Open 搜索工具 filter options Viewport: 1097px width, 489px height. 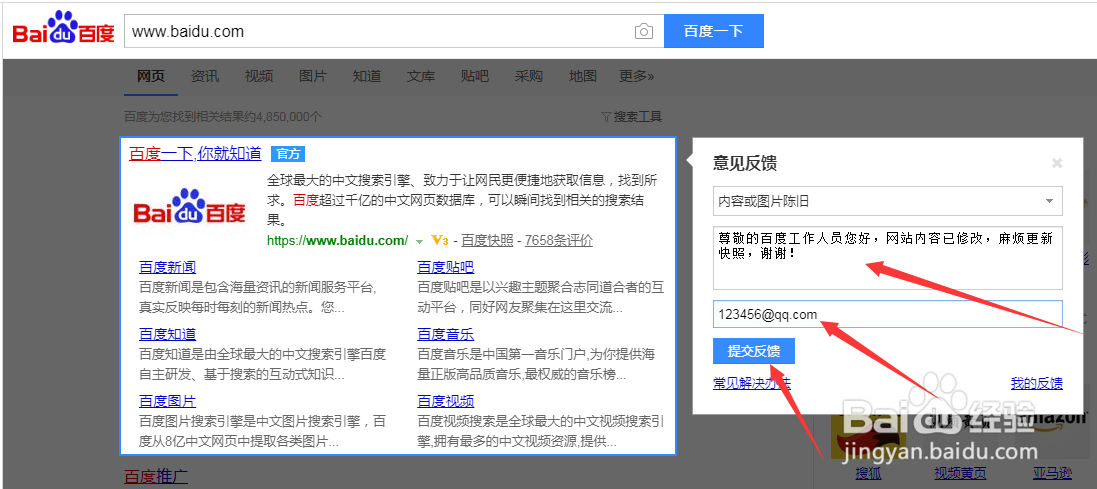point(631,117)
